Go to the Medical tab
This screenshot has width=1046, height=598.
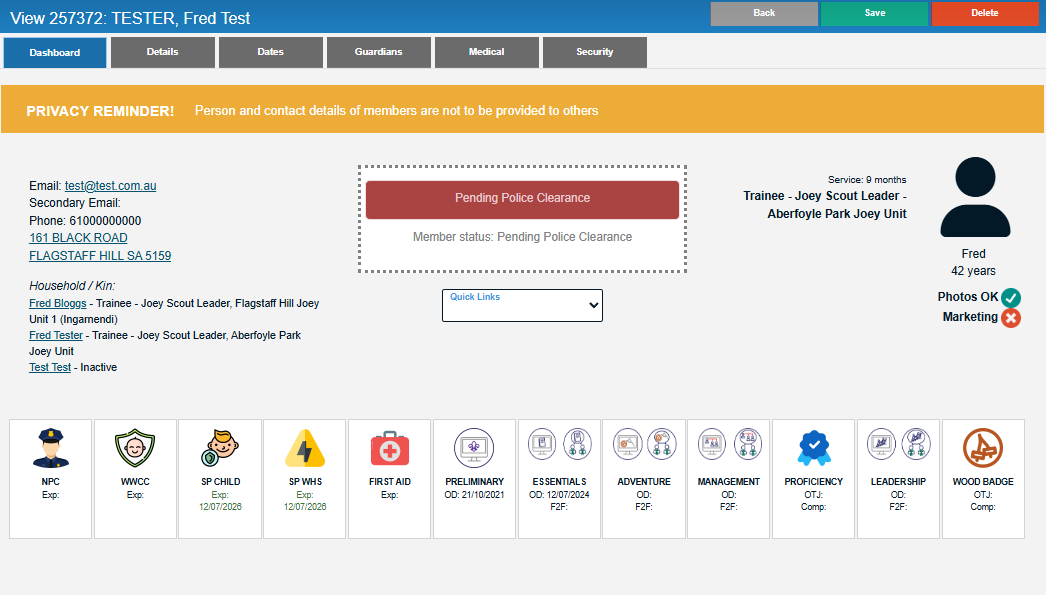click(487, 52)
